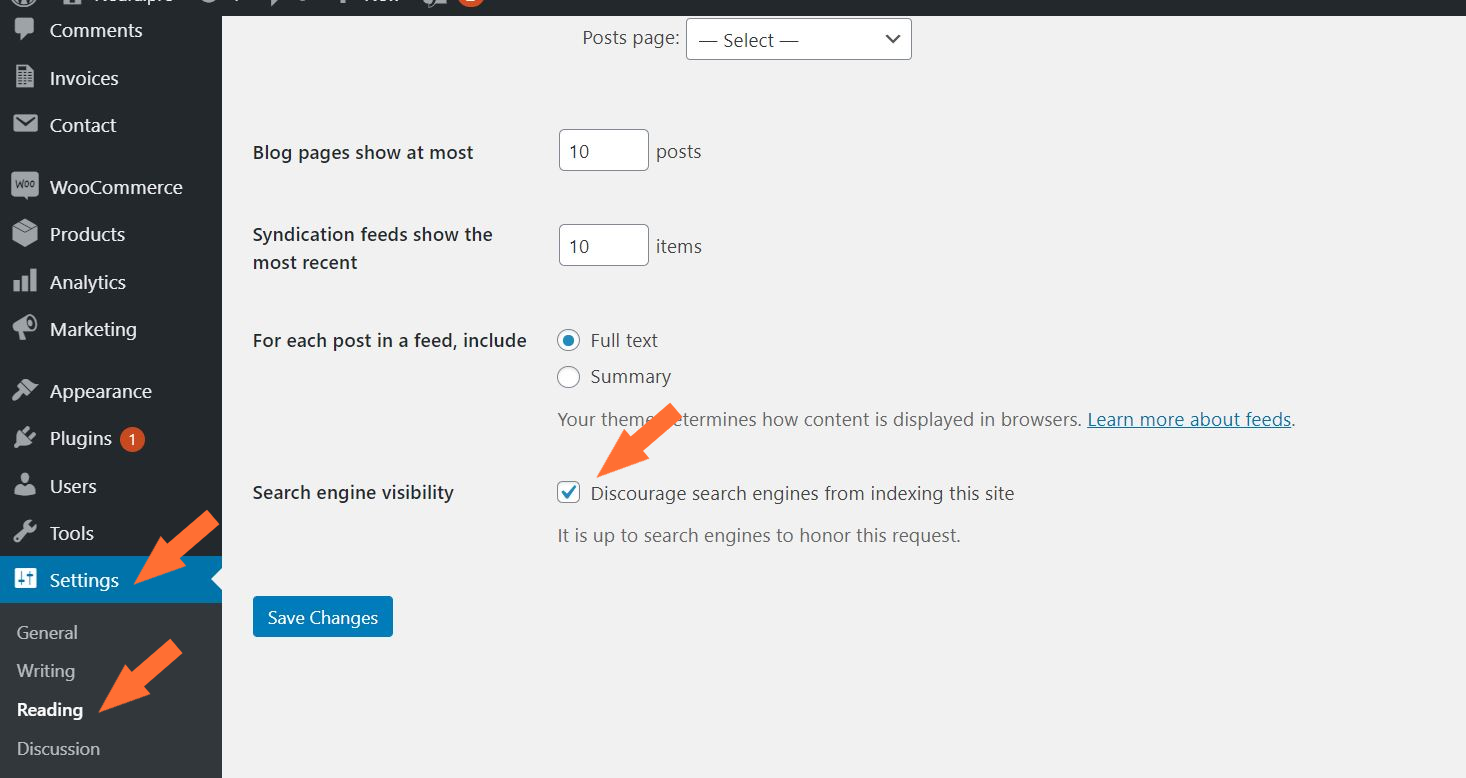Expand the Tools menu
The height and width of the screenshot is (778, 1466).
[69, 532]
